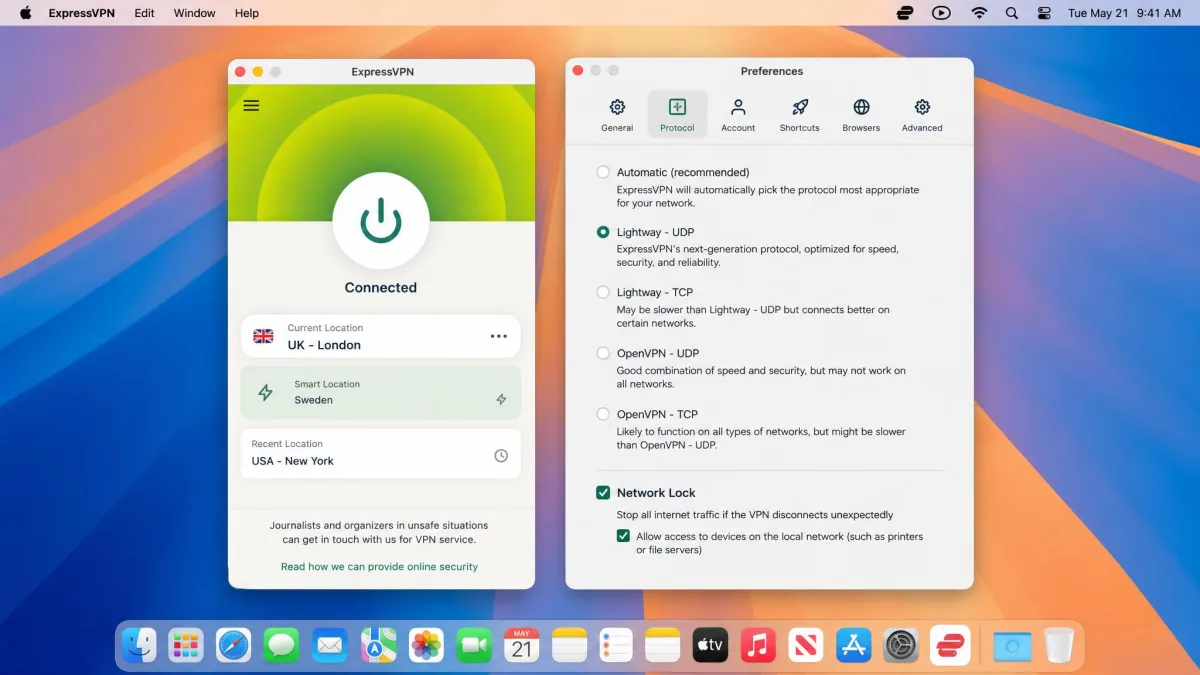This screenshot has height=675, width=1200.
Task: Open the General preferences tab
Action: pyautogui.click(x=617, y=115)
